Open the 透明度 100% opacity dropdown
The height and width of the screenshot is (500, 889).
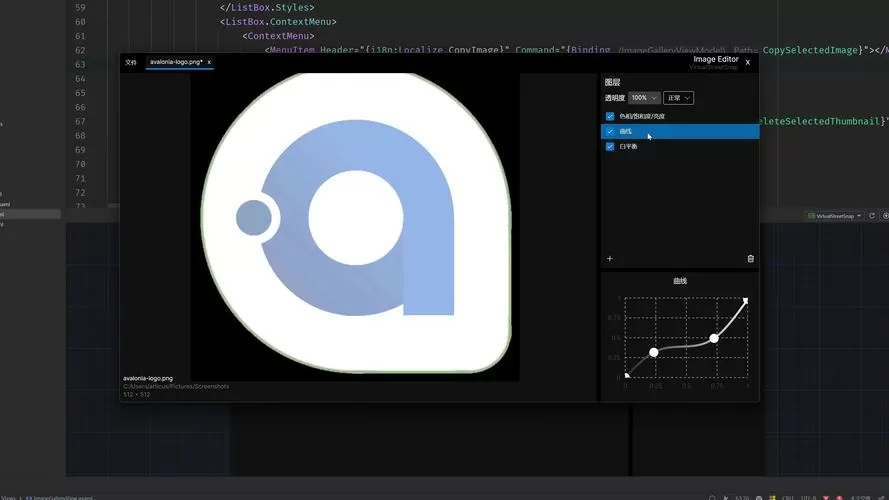coord(644,98)
